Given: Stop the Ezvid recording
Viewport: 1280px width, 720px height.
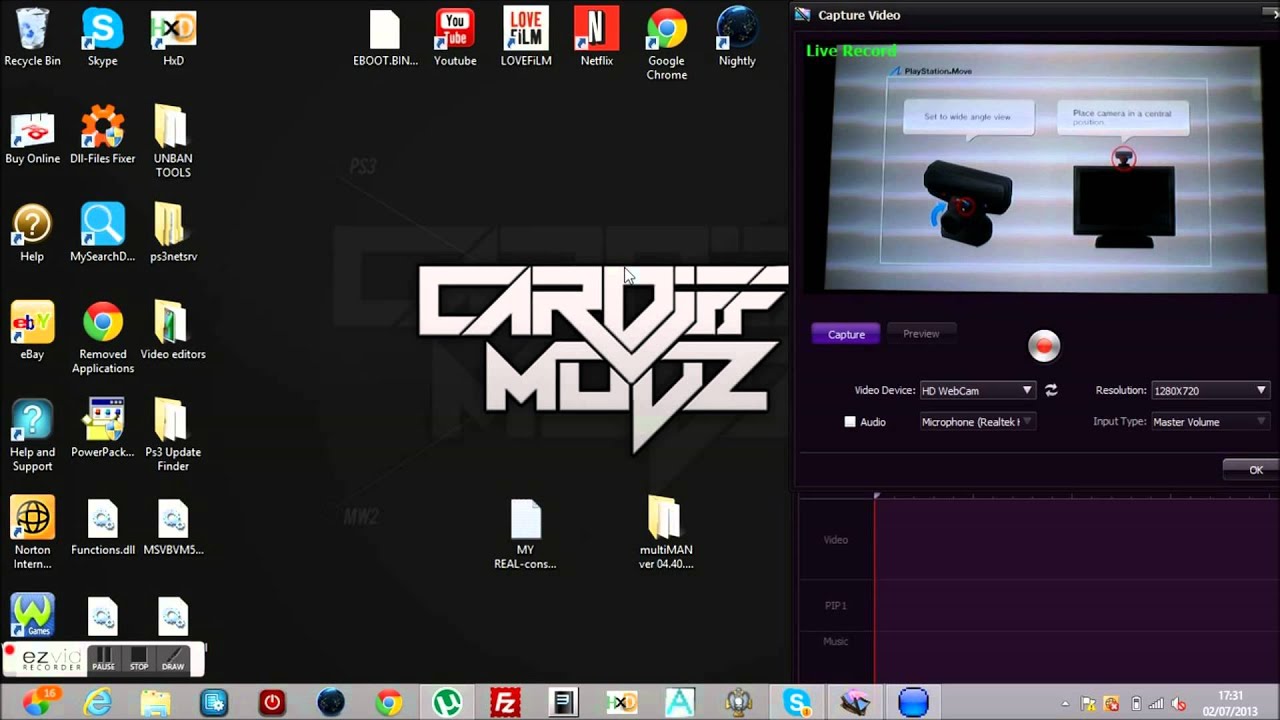Looking at the screenshot, I should pos(139,659).
